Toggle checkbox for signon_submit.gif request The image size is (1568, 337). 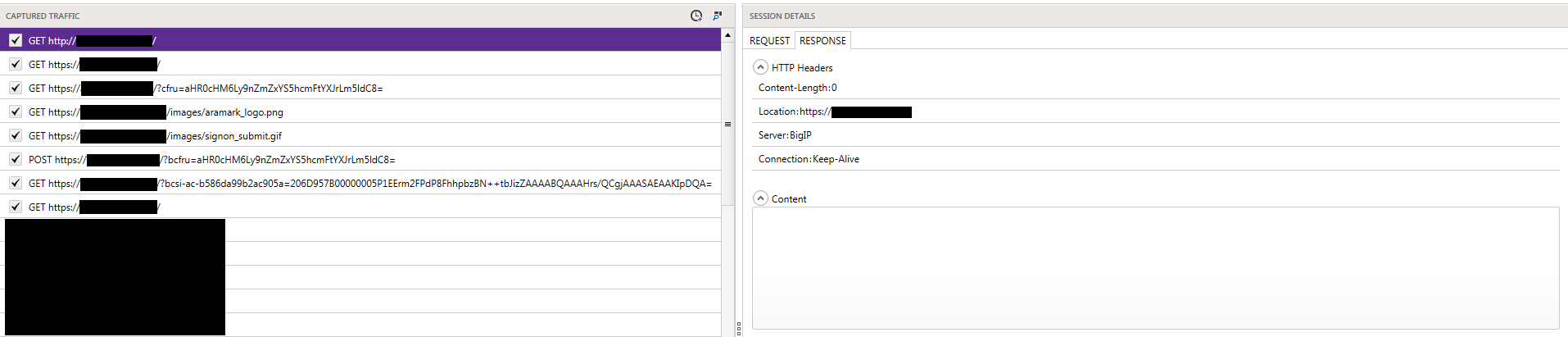[x=16, y=135]
